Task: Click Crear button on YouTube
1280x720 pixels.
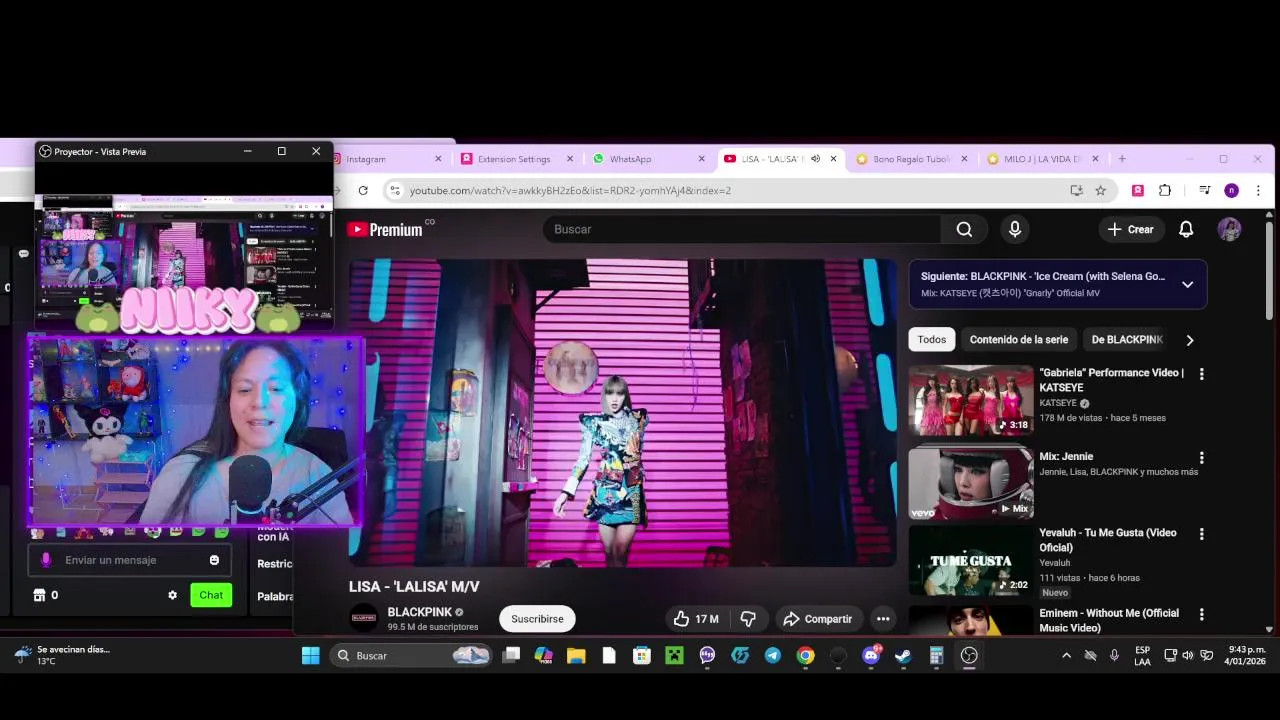Action: point(1131,229)
